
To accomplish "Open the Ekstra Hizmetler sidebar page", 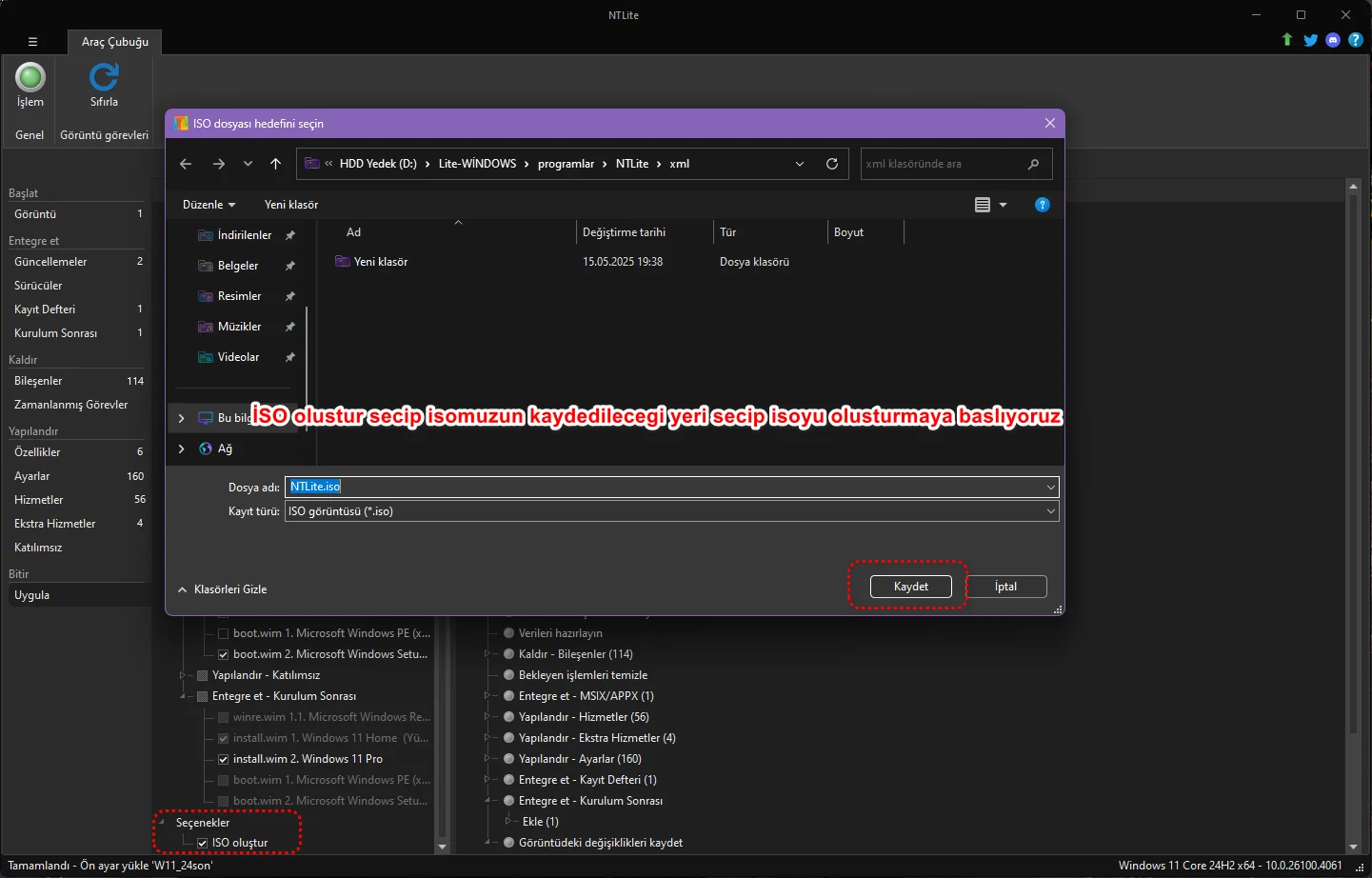I will (77, 524).
